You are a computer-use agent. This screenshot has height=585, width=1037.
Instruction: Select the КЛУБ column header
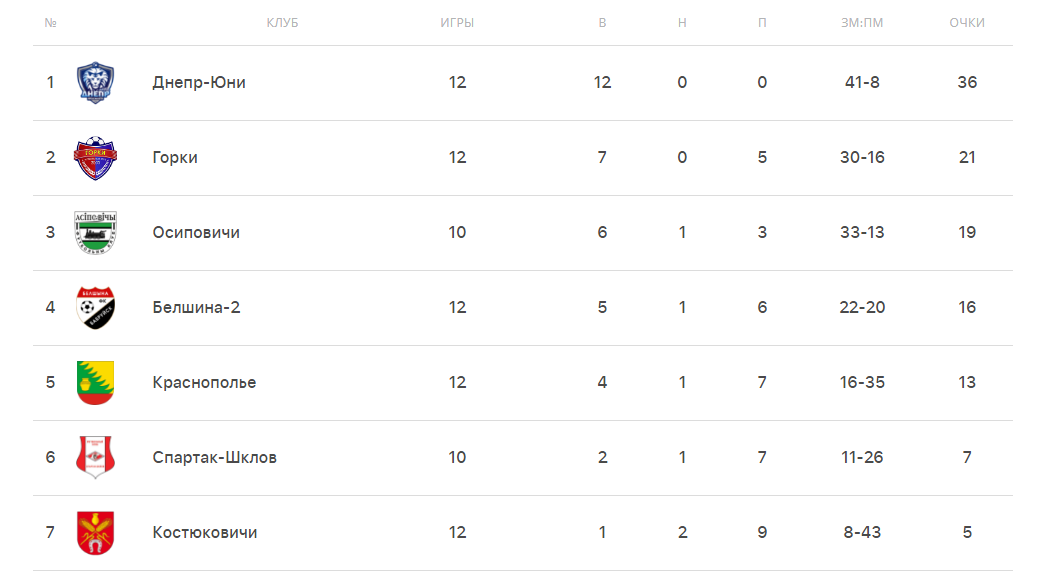tap(282, 23)
